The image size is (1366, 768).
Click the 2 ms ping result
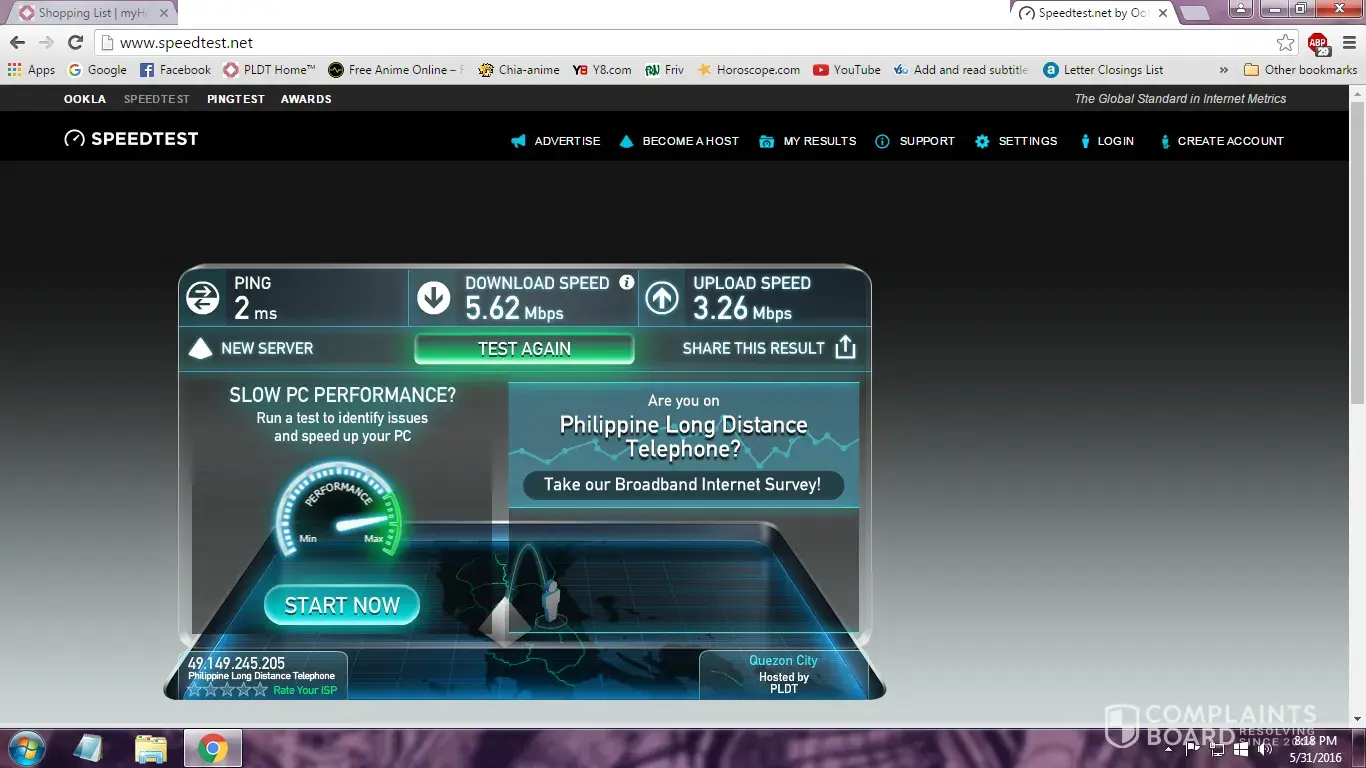pyautogui.click(x=255, y=310)
